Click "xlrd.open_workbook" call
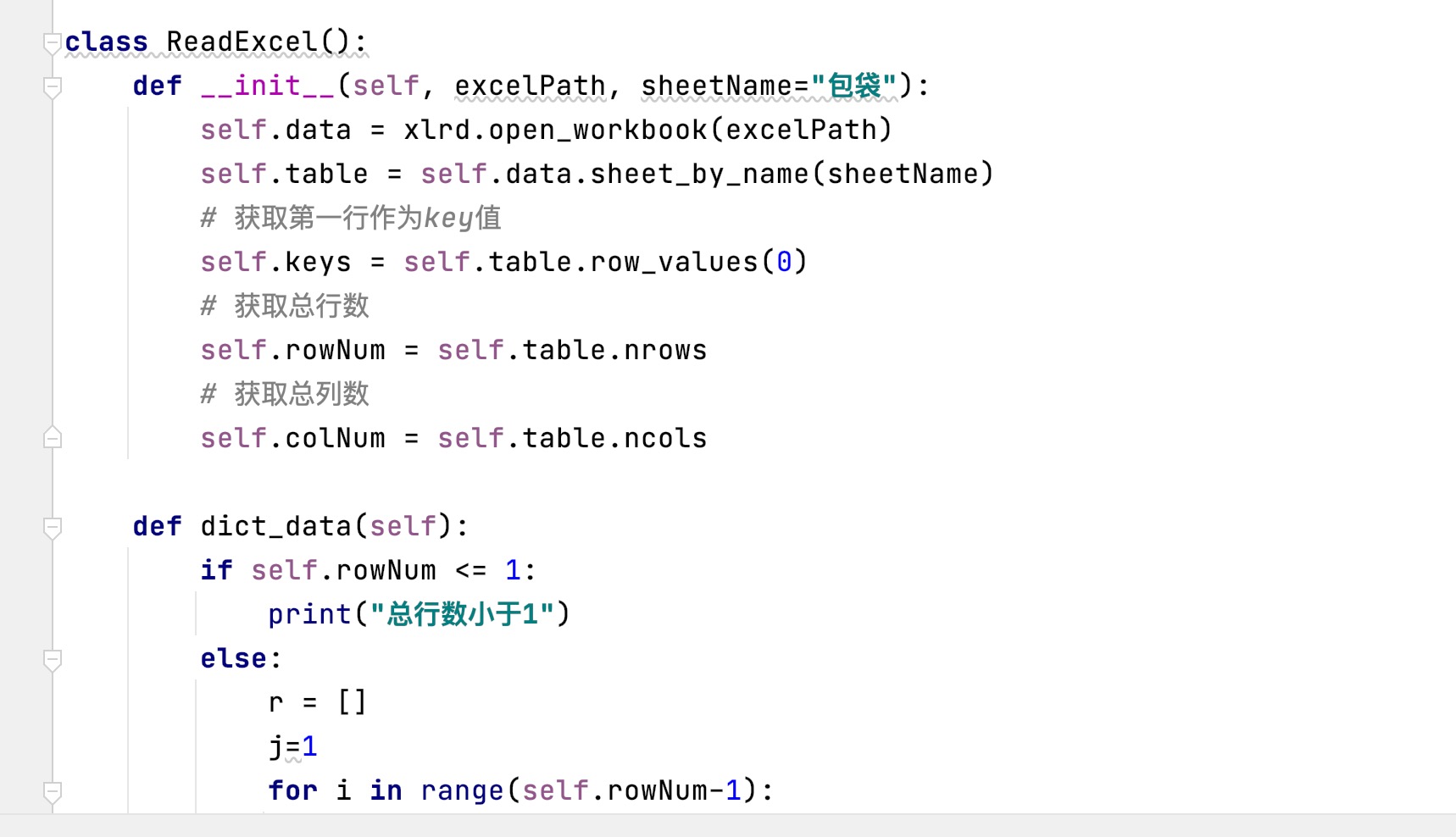The width and height of the screenshot is (1456, 837). tap(555, 130)
